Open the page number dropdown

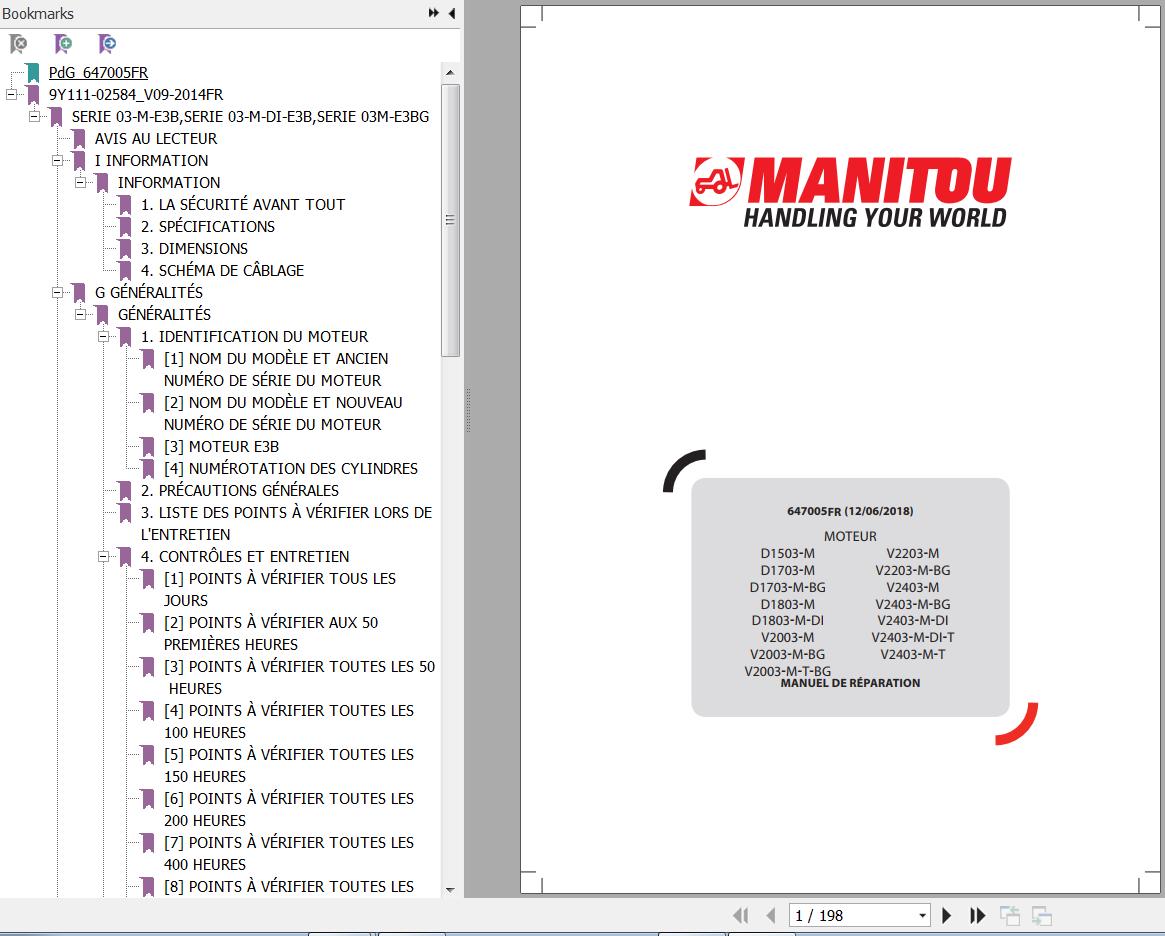tap(922, 915)
